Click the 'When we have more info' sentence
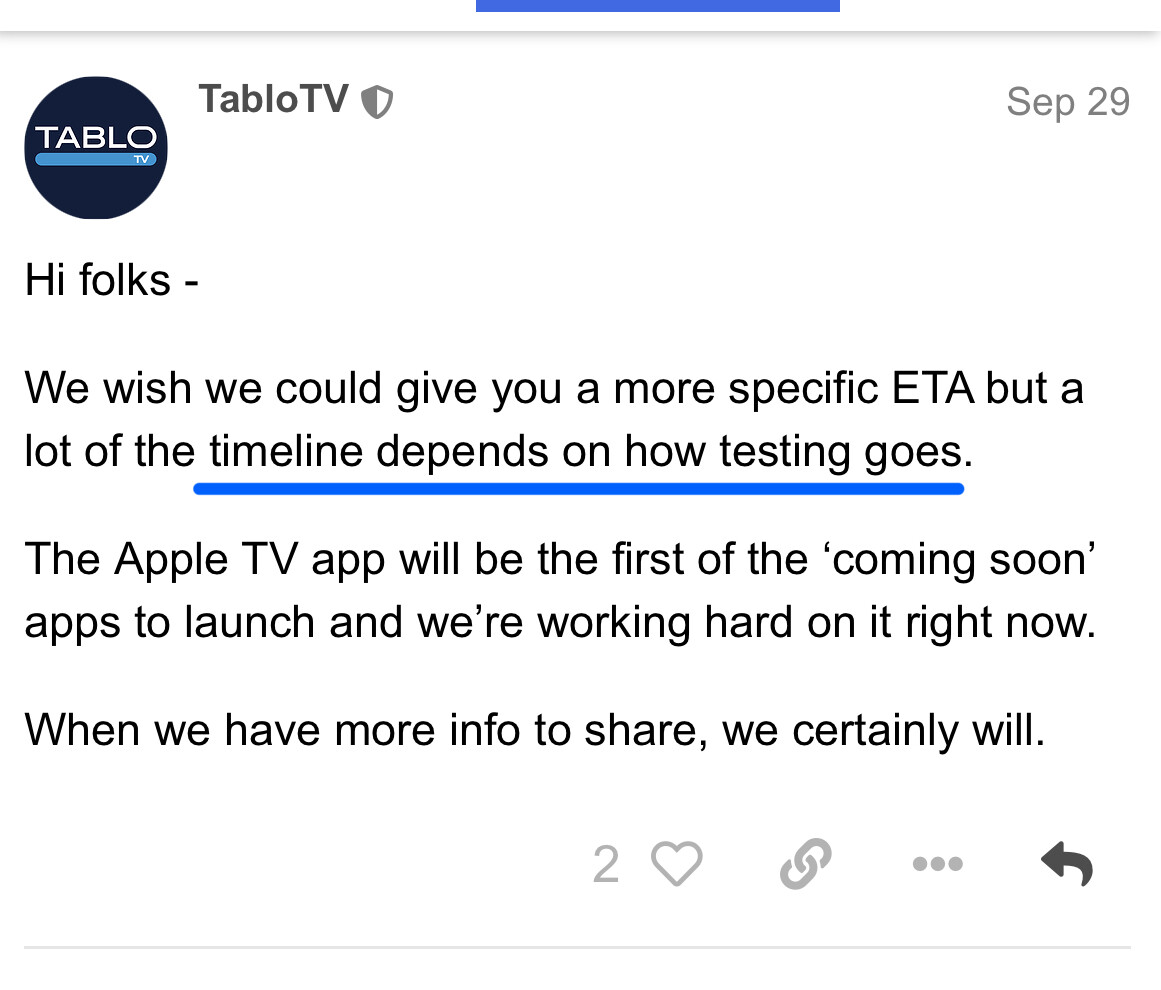This screenshot has height=990, width=1161. 535,730
